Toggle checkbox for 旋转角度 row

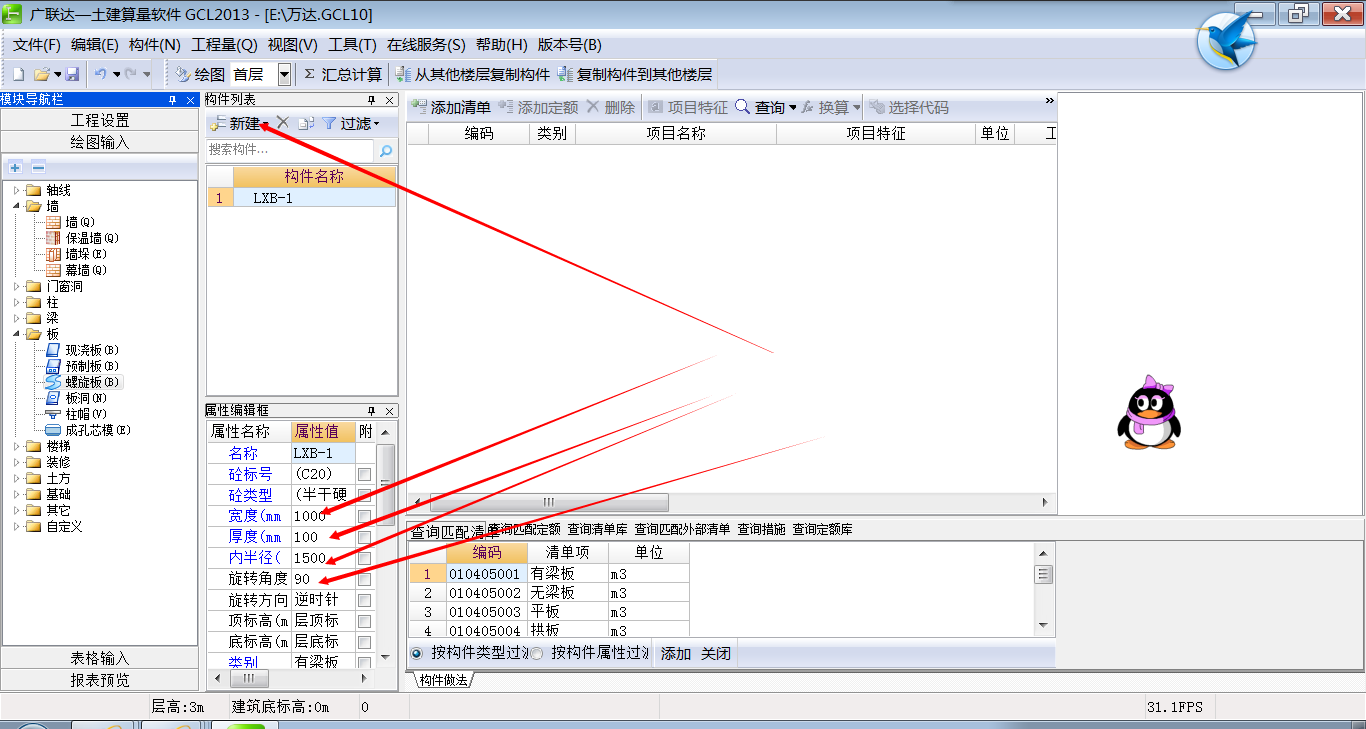[365, 579]
